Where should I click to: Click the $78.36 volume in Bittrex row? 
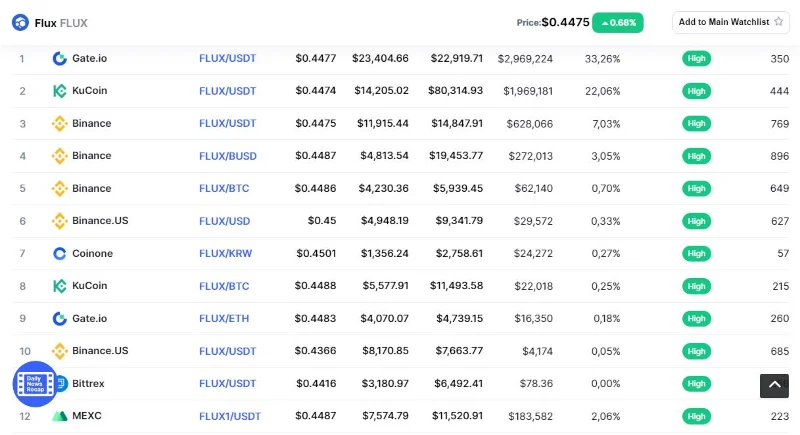click(536, 383)
